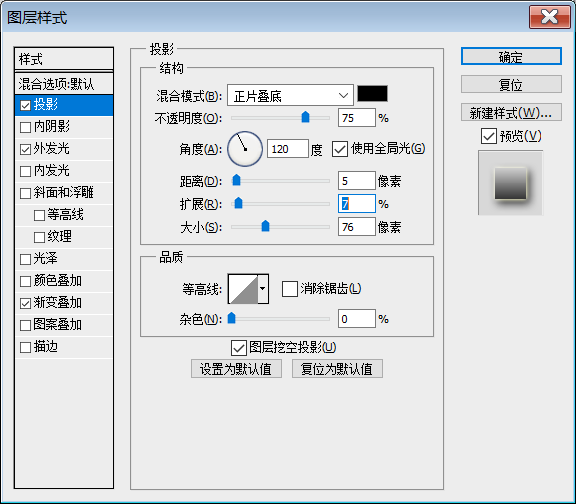Click the 新建样式 button

tap(511, 112)
